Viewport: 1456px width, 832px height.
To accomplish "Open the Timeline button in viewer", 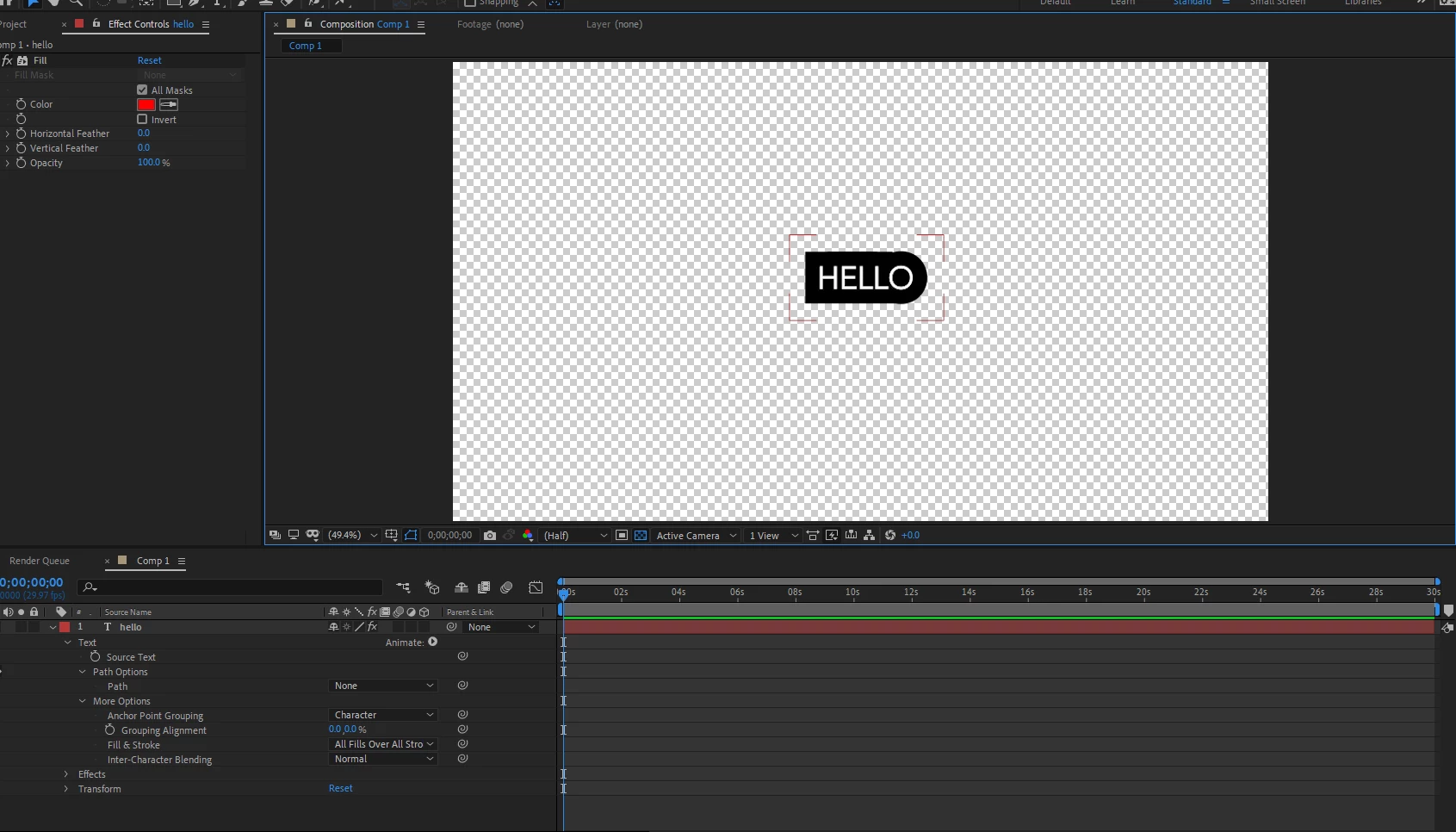I will 851,535.
